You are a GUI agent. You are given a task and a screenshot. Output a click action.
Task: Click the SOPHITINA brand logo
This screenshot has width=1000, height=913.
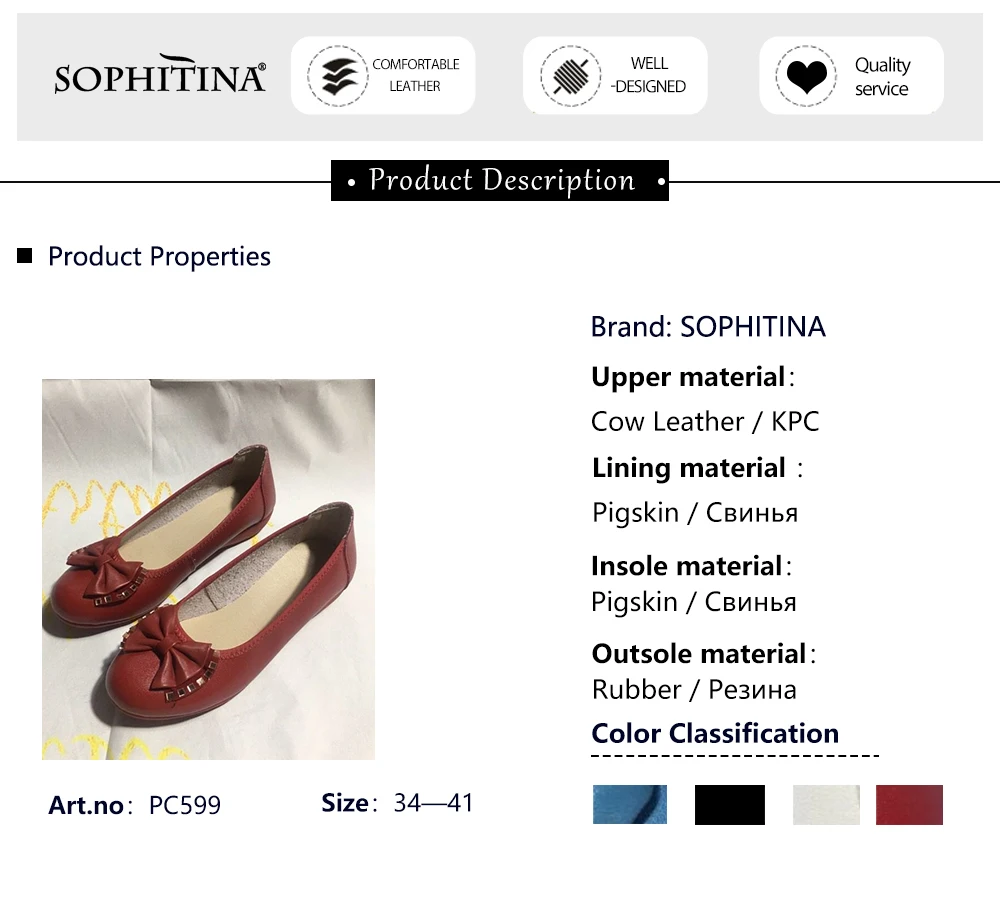point(160,76)
